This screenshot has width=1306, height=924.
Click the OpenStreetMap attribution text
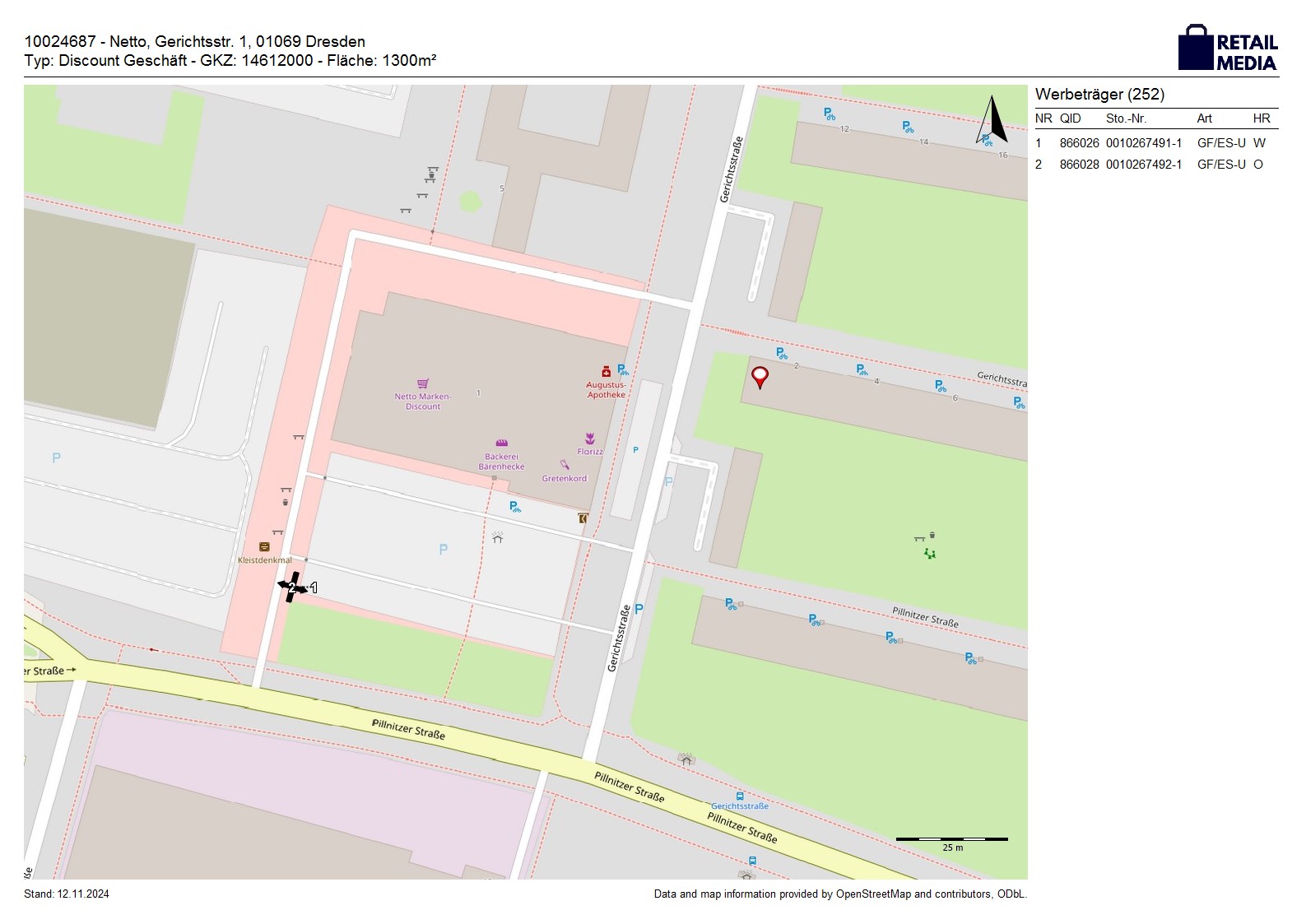839,894
